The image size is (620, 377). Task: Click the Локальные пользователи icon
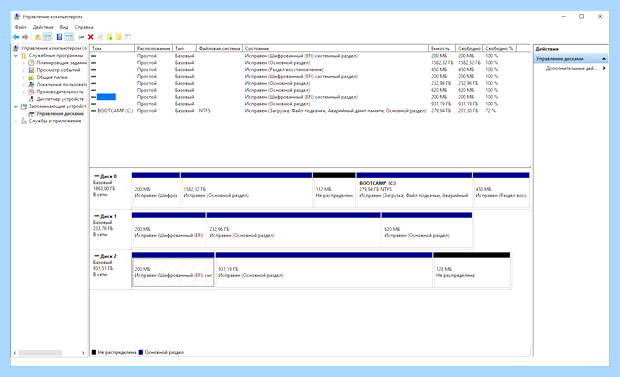point(31,84)
